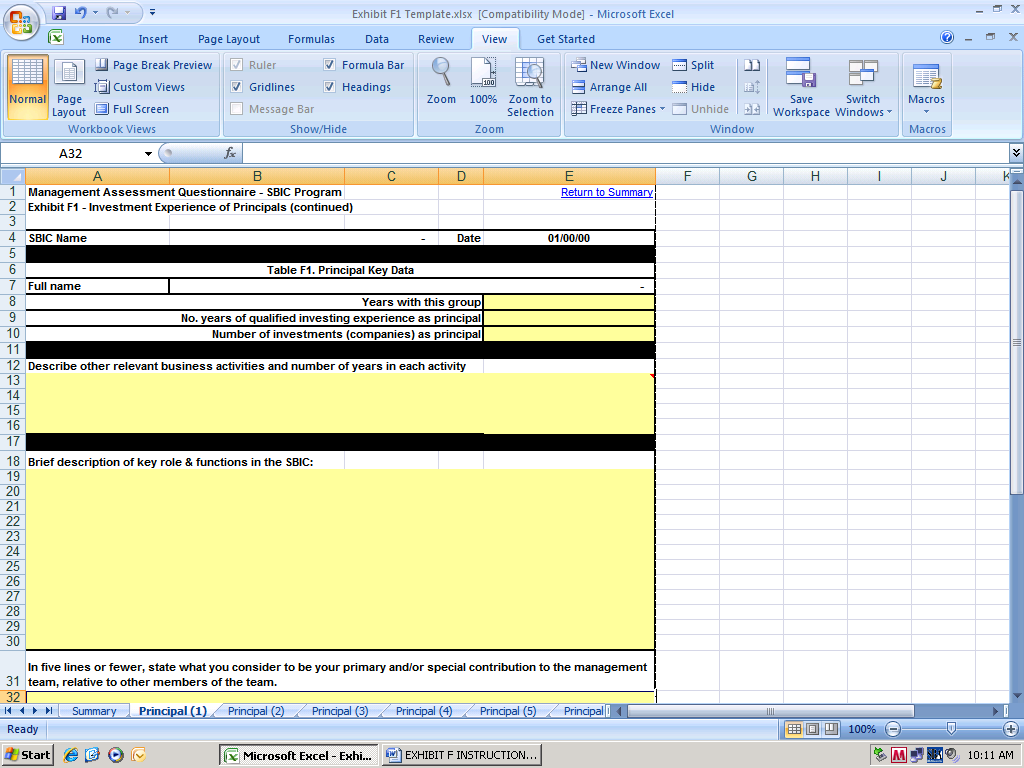Click the Windows Start button

coord(28,755)
